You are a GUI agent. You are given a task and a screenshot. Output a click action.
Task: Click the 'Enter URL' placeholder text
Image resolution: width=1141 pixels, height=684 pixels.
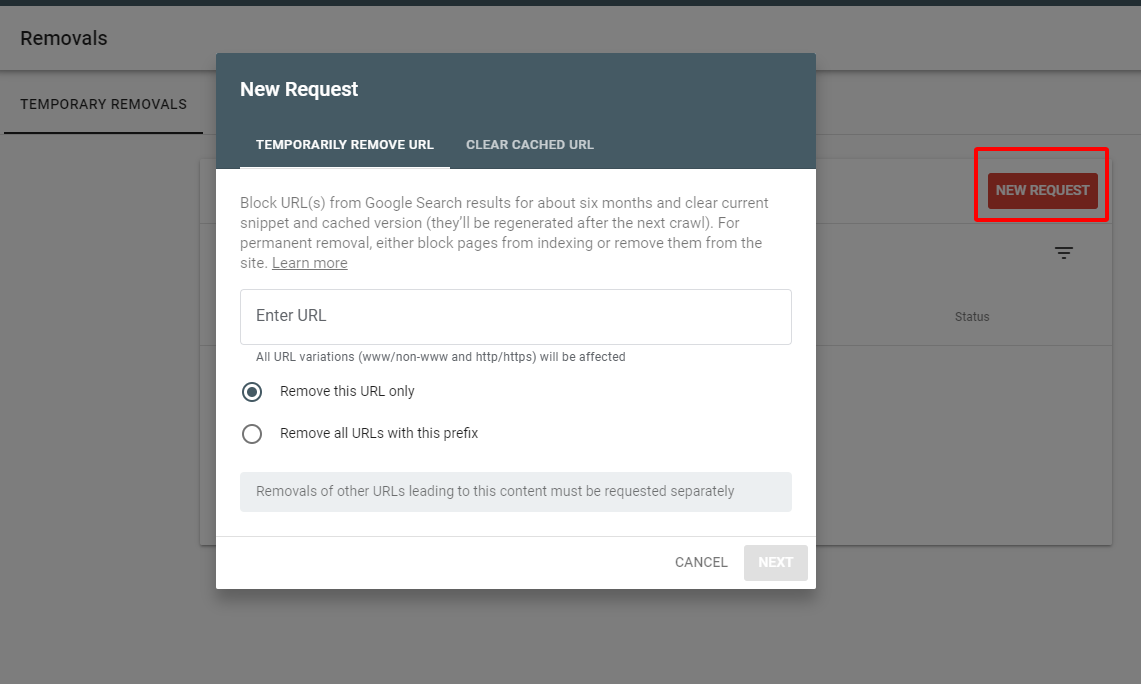tap(291, 315)
